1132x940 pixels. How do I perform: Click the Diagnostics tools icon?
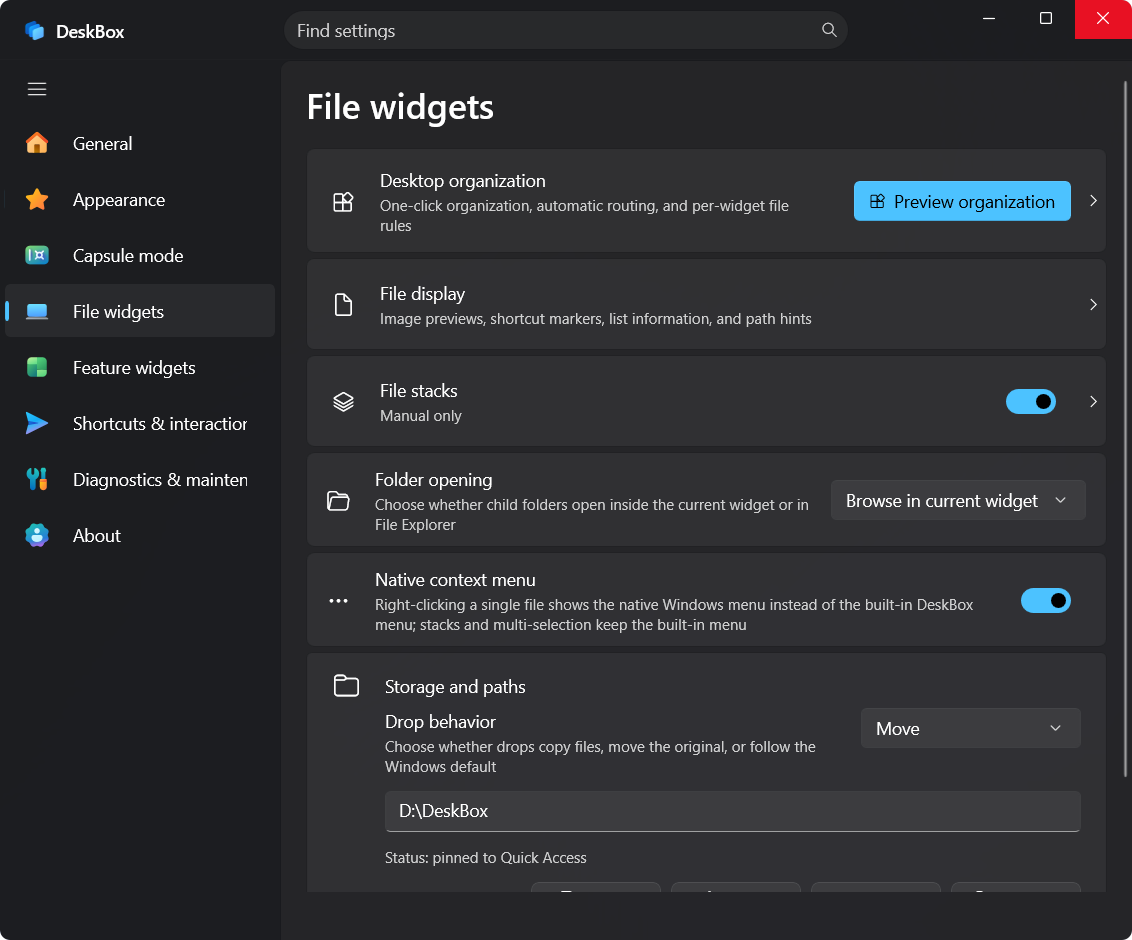click(37, 479)
